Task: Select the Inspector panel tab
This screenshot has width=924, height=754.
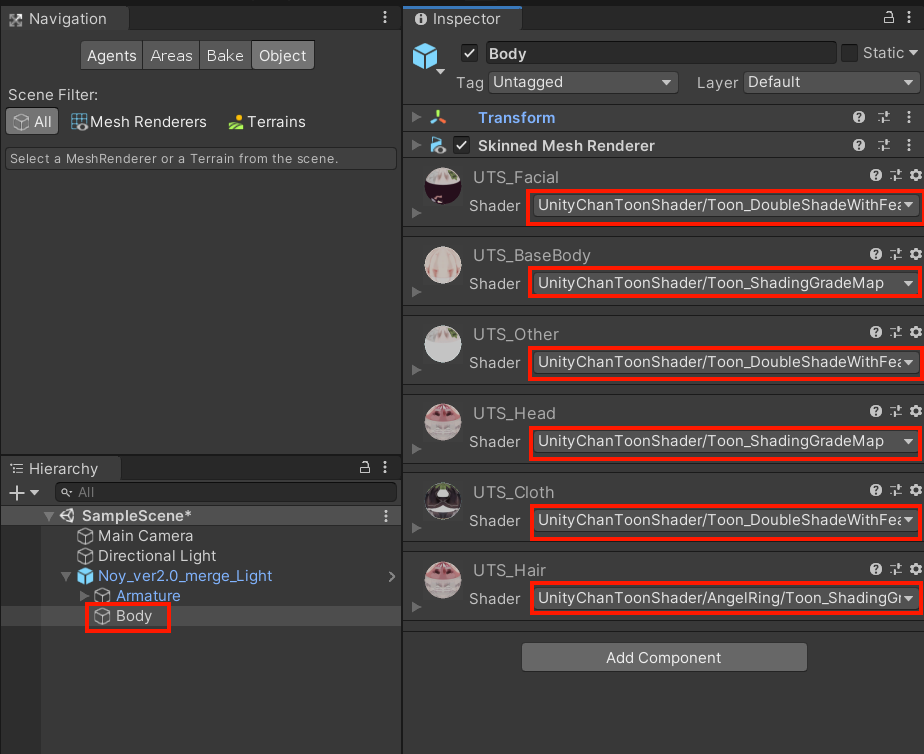Action: (463, 19)
